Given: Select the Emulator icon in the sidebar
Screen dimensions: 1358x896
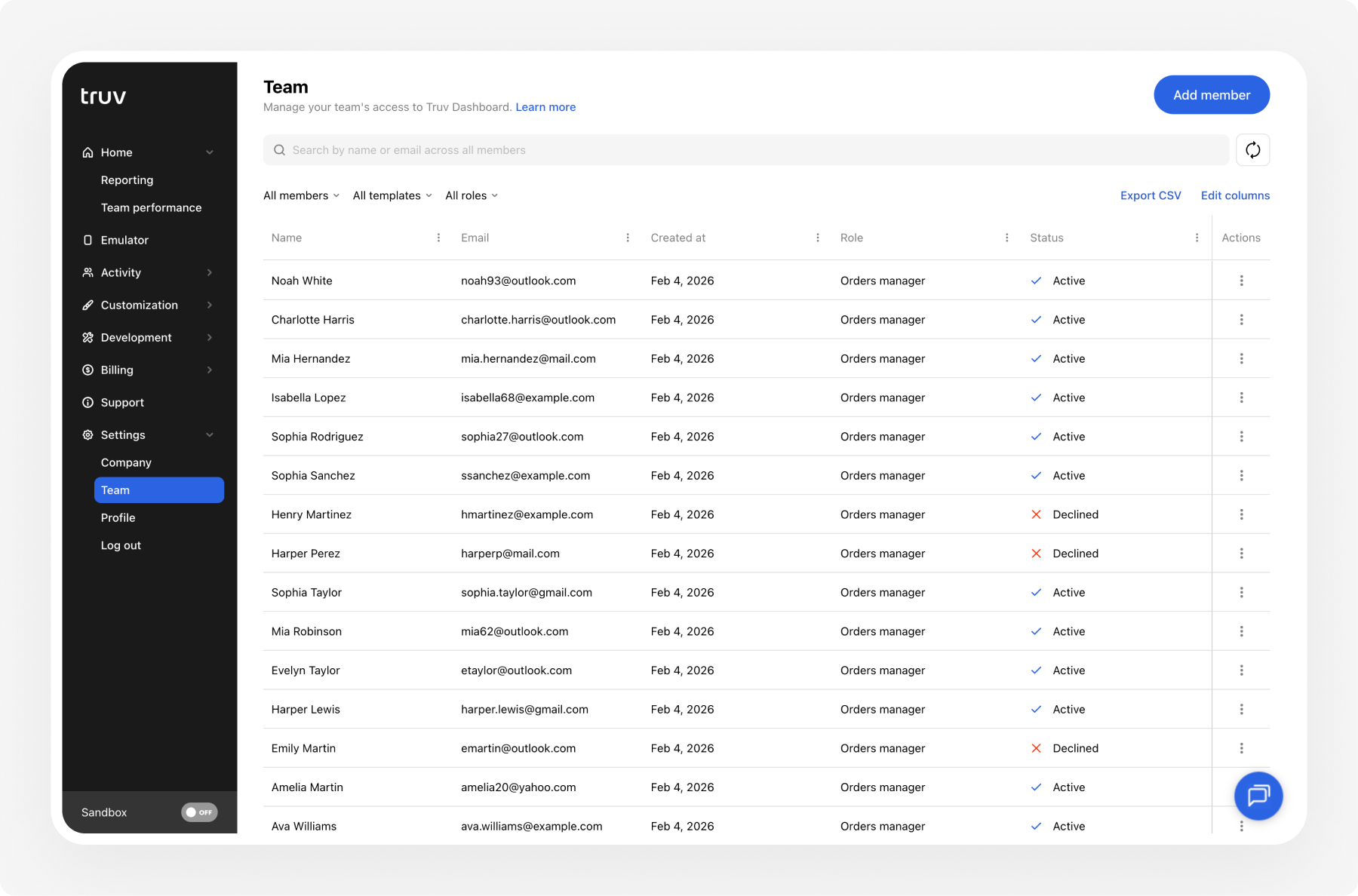Looking at the screenshot, I should [x=88, y=240].
